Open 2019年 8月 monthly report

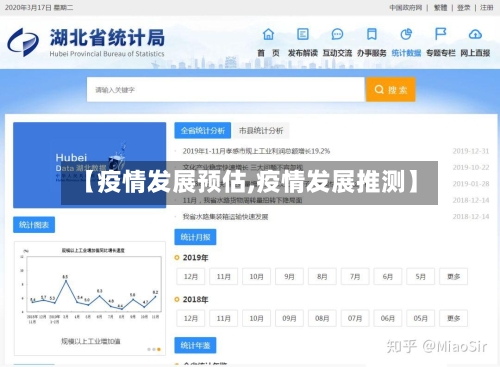coord(322,276)
